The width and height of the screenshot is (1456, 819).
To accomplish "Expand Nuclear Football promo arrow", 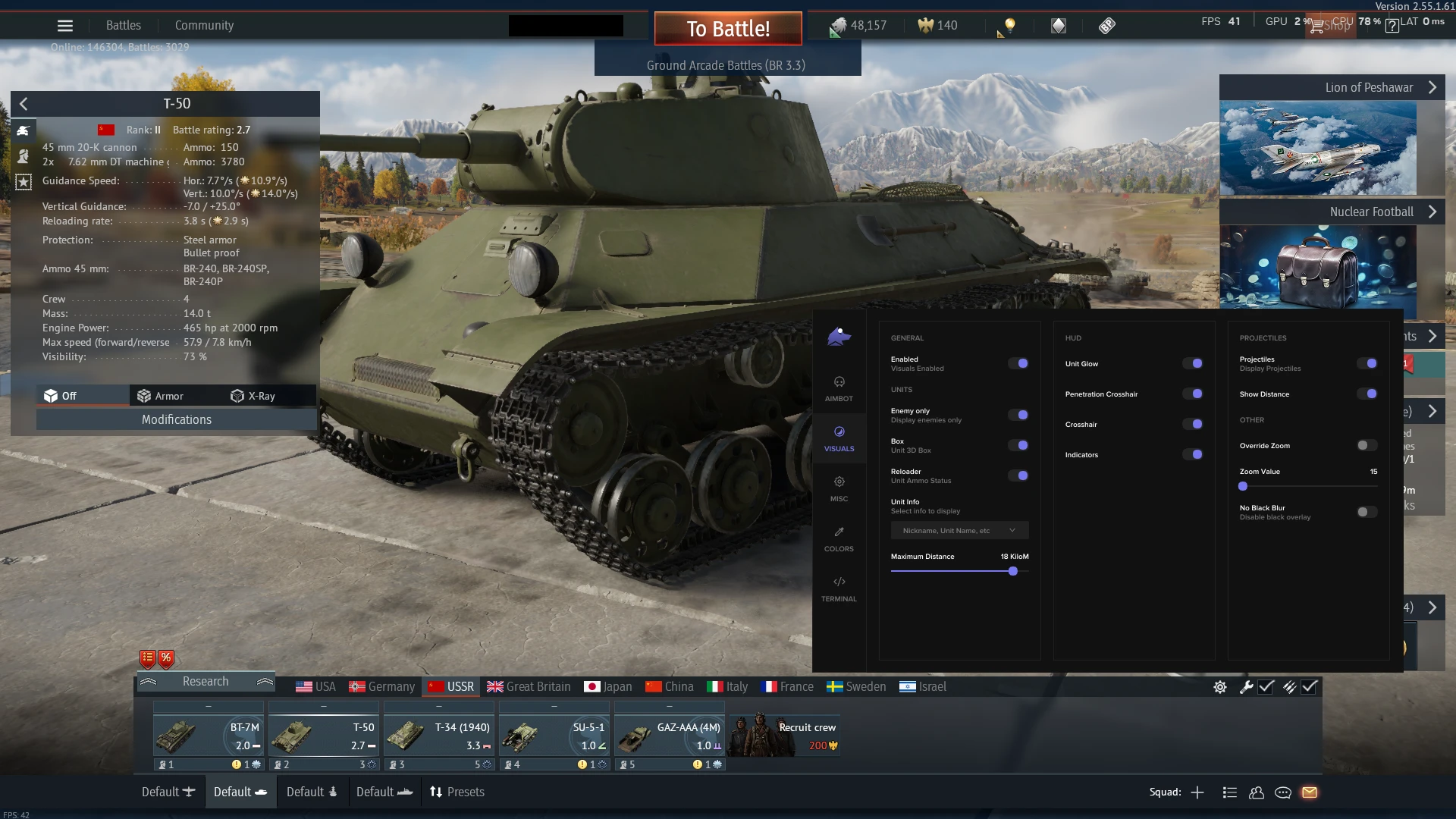I will 1432,212.
